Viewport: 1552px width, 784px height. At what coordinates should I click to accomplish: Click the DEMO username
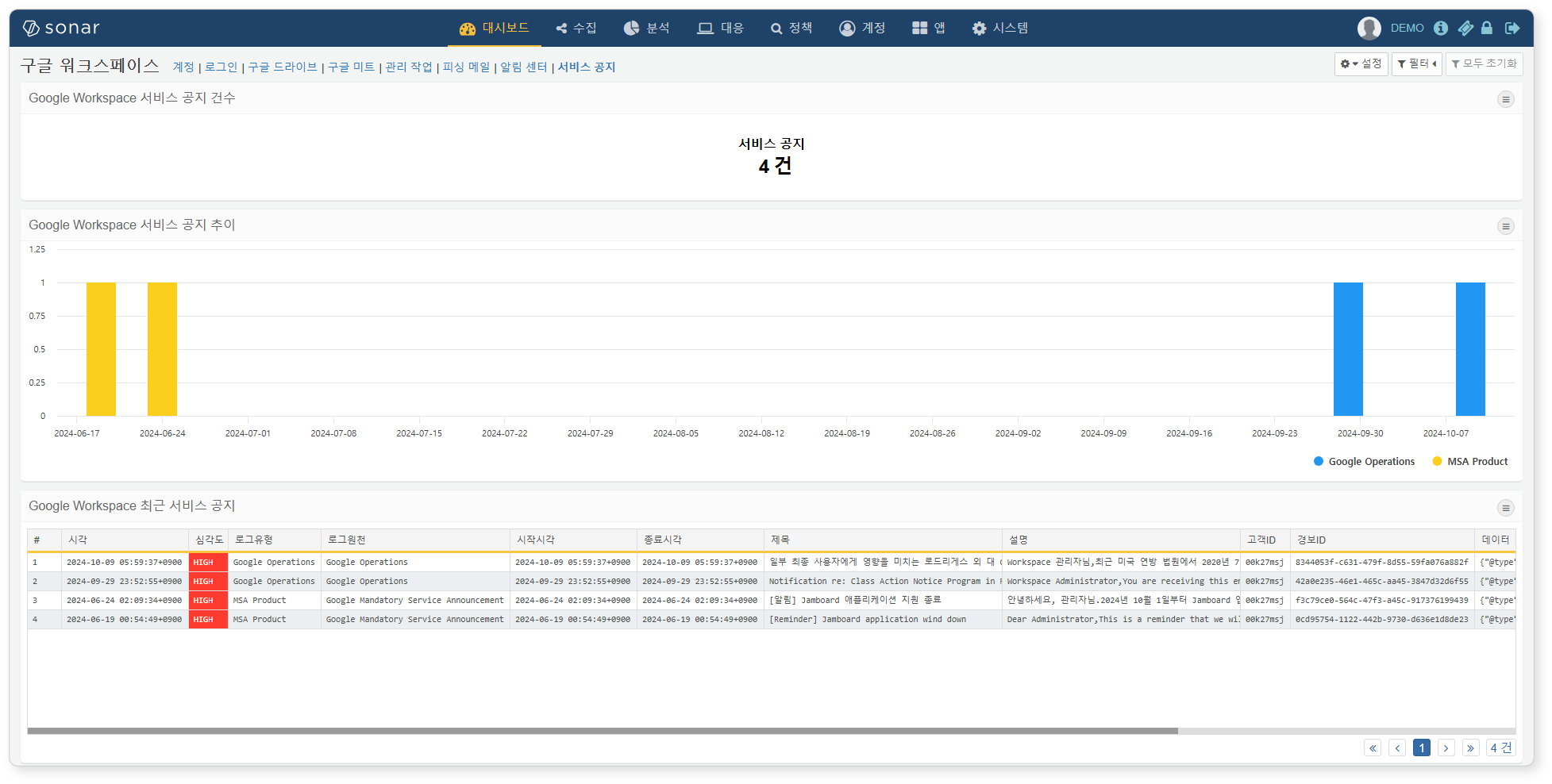1407,28
